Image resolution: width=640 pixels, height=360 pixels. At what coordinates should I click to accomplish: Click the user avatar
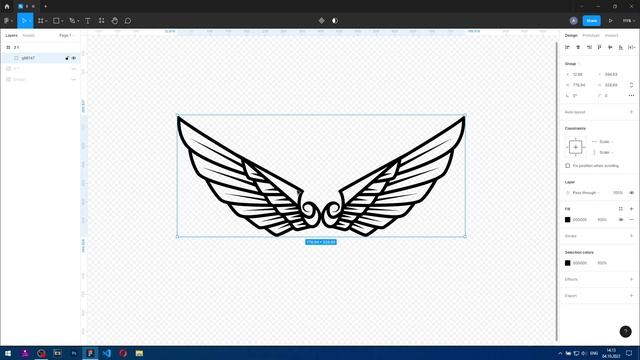[x=573, y=20]
